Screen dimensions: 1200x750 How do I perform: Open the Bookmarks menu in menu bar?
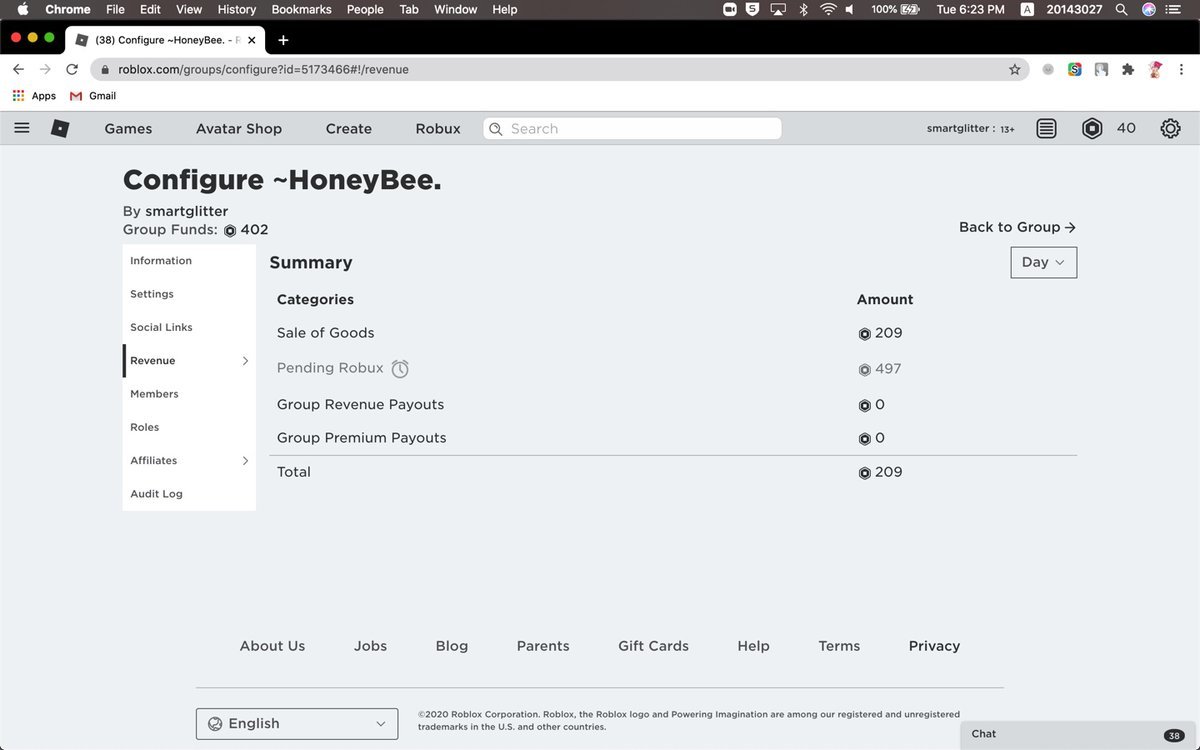[301, 9]
